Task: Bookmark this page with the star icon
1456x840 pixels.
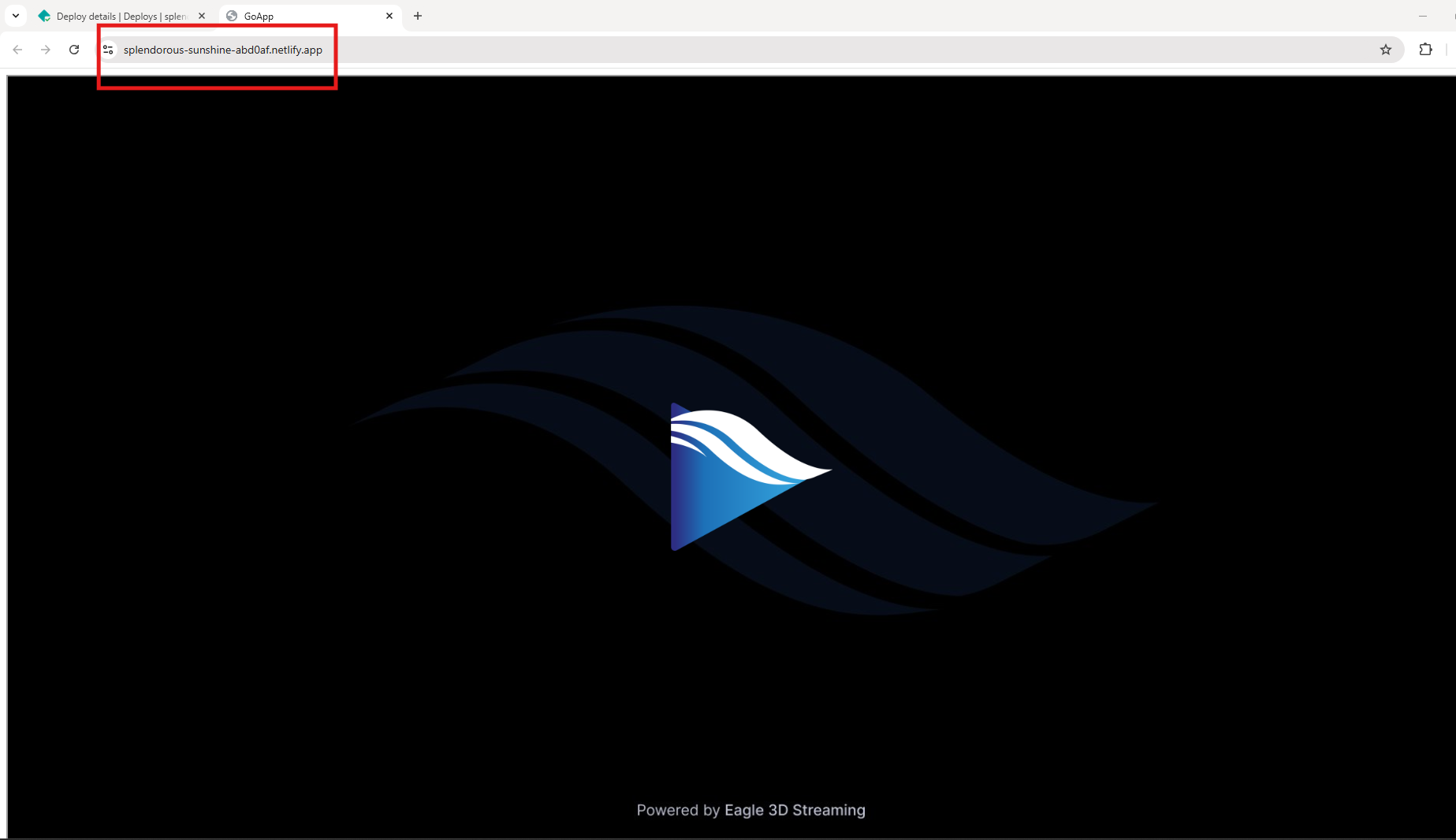Action: (1386, 50)
